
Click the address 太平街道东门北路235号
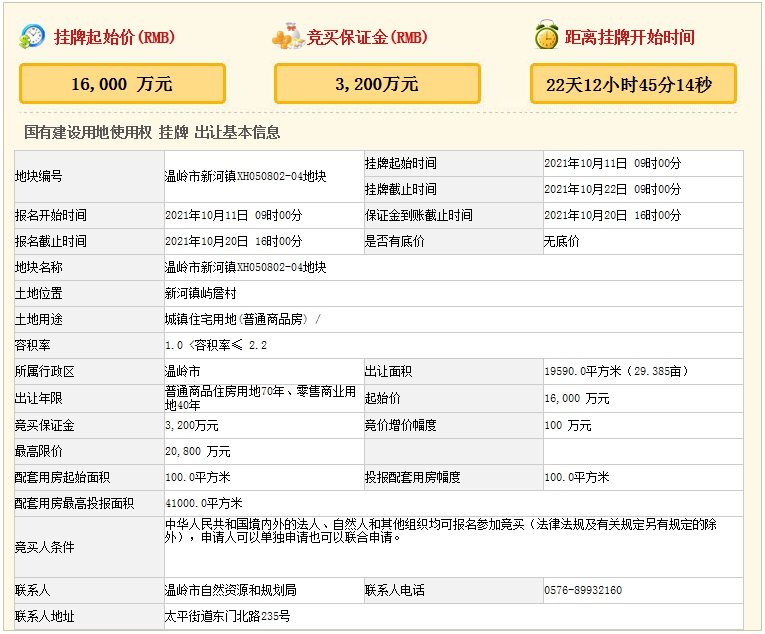(x=227, y=616)
